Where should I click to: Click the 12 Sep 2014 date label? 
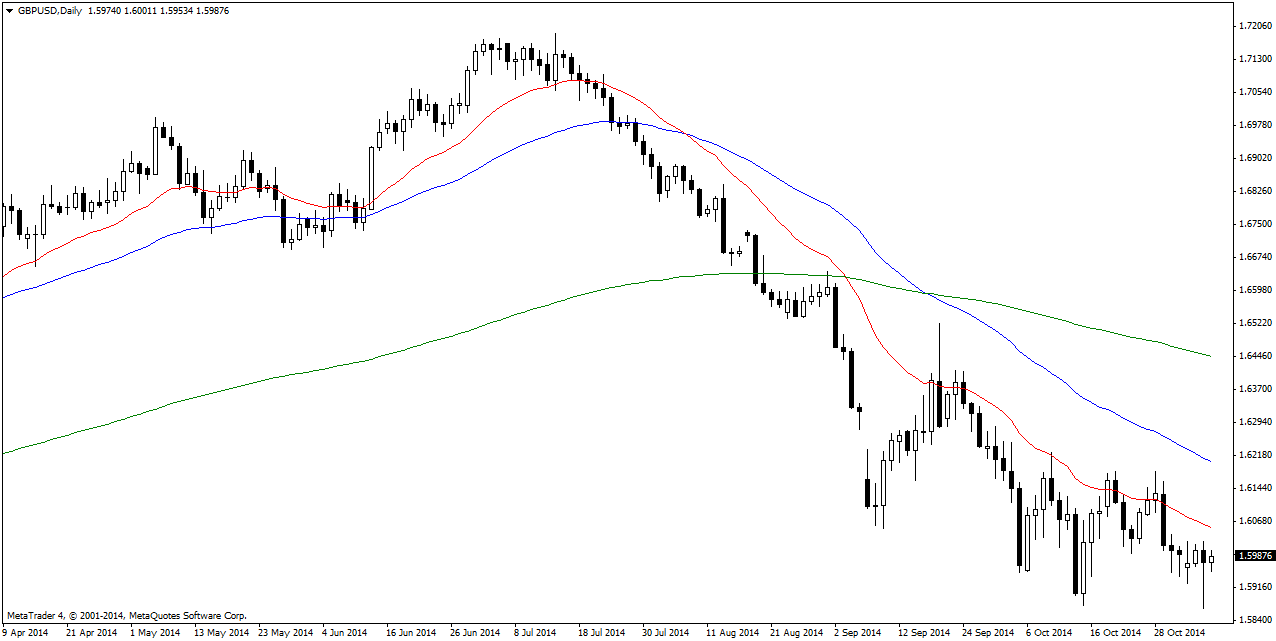click(x=923, y=632)
